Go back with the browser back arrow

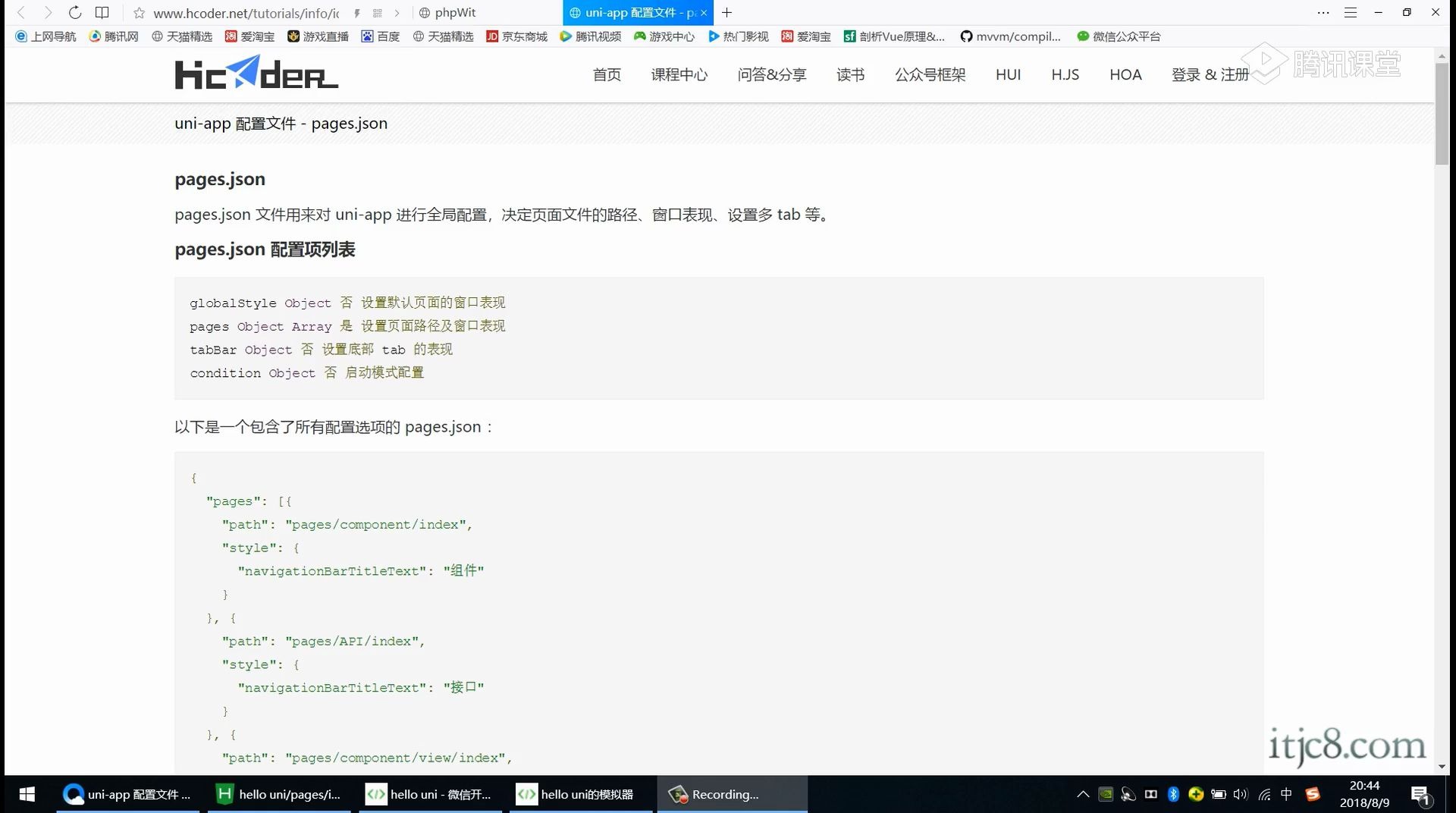pos(21,13)
